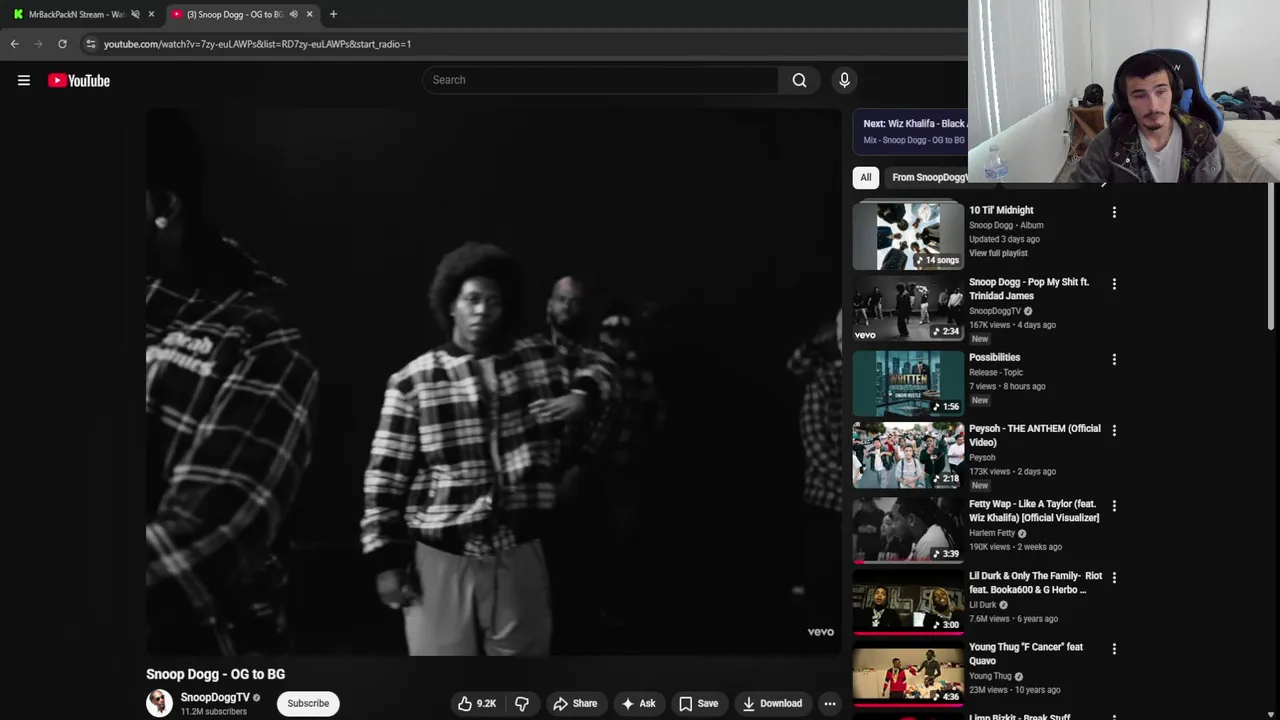Open the SnoopDoggTV channel name link
The height and width of the screenshot is (720, 1280).
pos(215,697)
